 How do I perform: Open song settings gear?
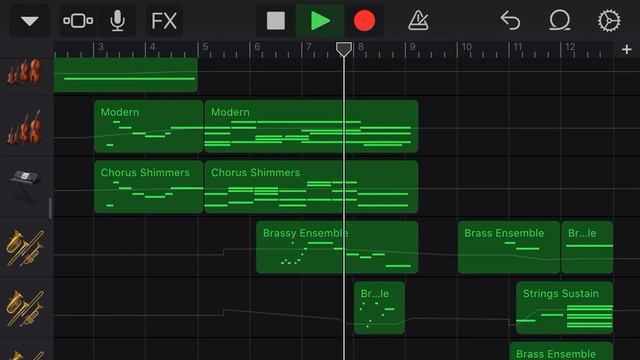(609, 21)
